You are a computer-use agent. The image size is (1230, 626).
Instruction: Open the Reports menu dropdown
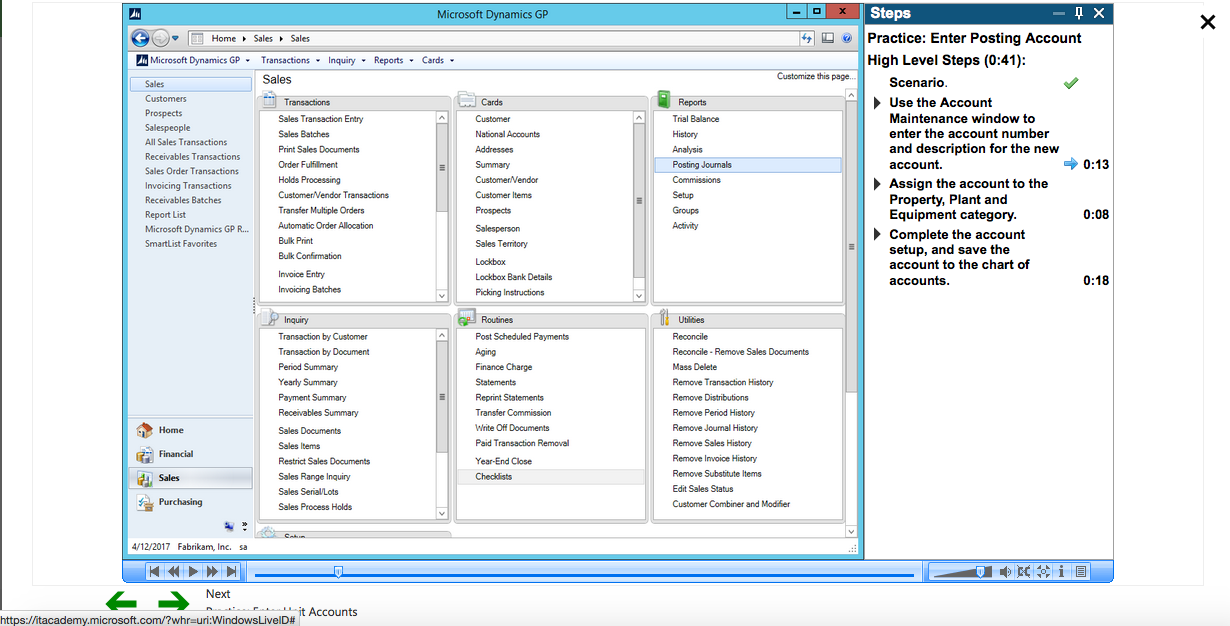393,60
